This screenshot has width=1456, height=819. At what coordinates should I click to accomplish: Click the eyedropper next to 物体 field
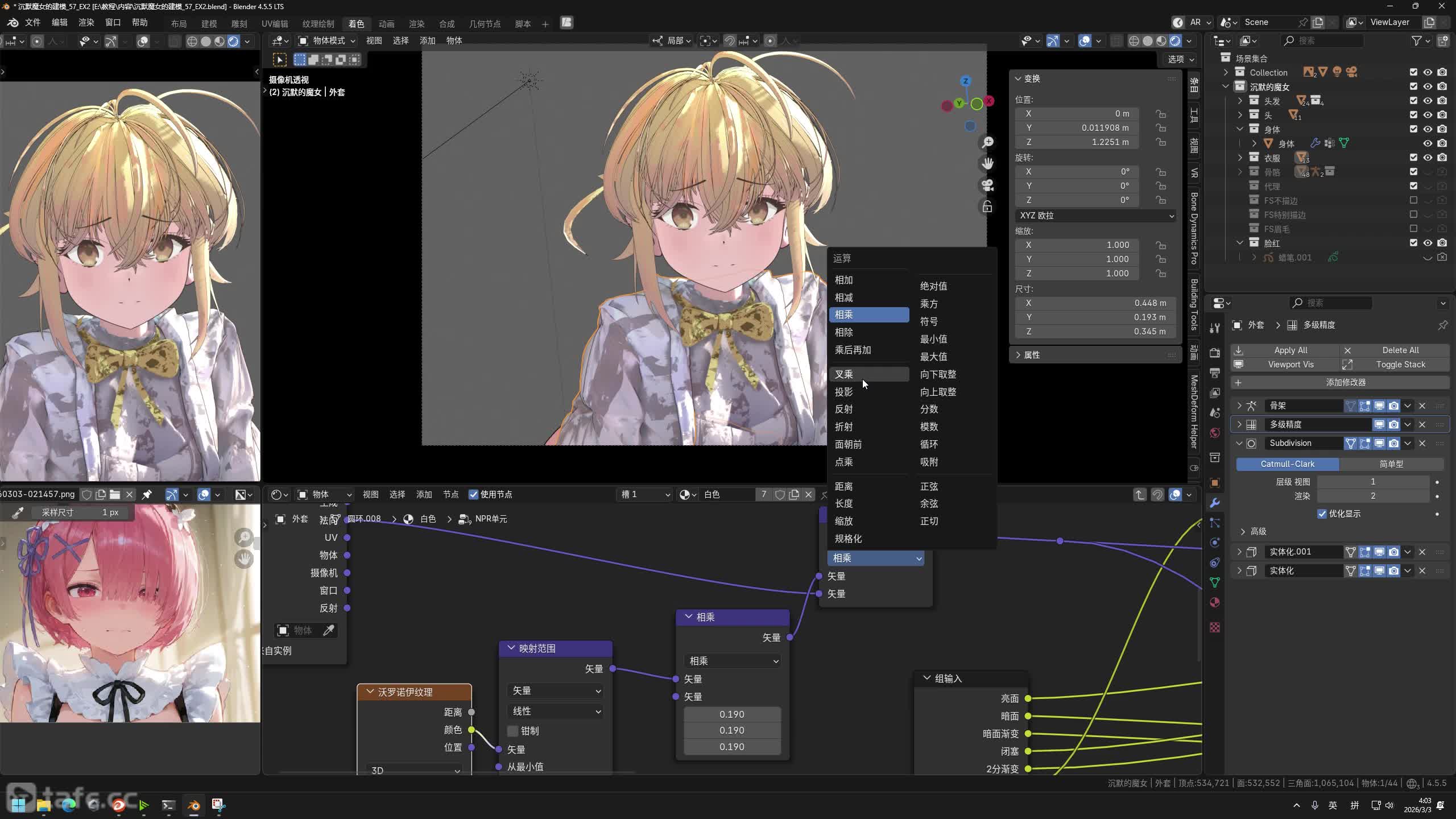[x=329, y=630]
